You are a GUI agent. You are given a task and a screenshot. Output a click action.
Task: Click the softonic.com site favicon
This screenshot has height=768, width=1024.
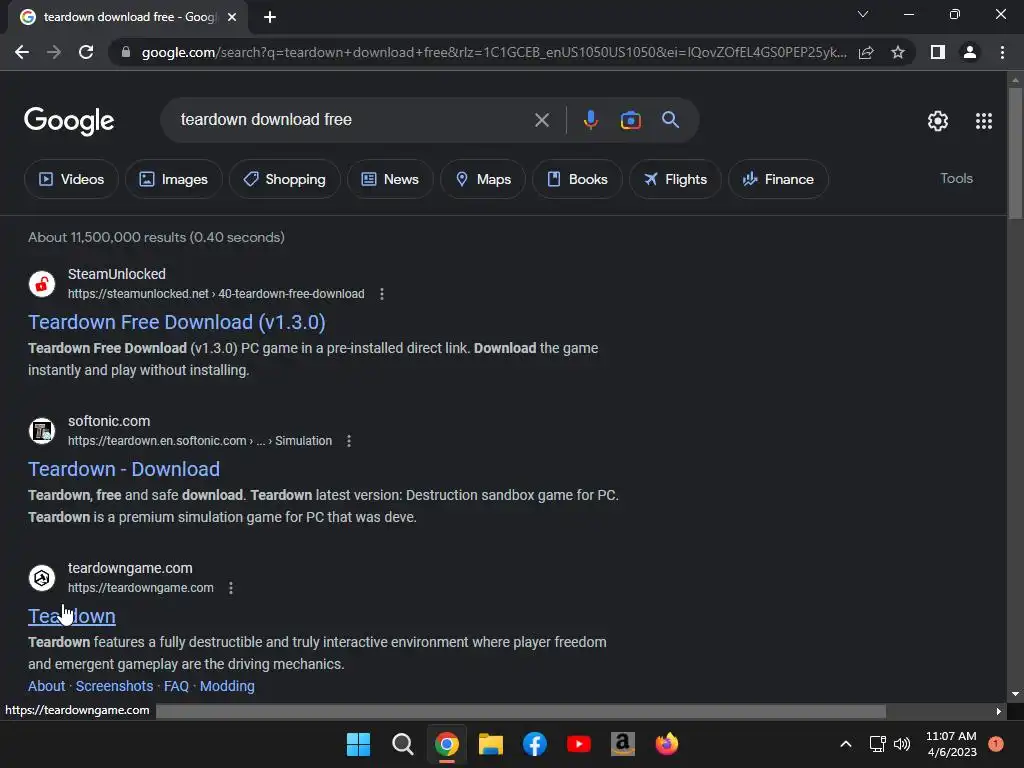(42, 431)
